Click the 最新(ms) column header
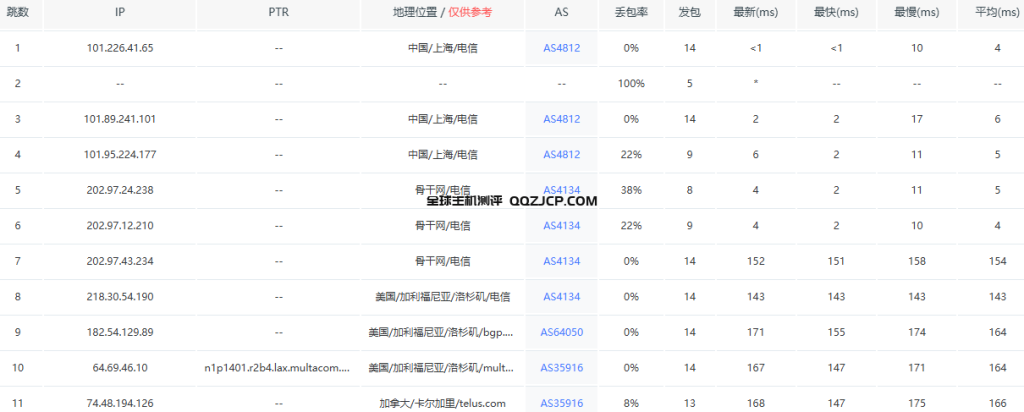The image size is (1024, 412). click(x=756, y=12)
